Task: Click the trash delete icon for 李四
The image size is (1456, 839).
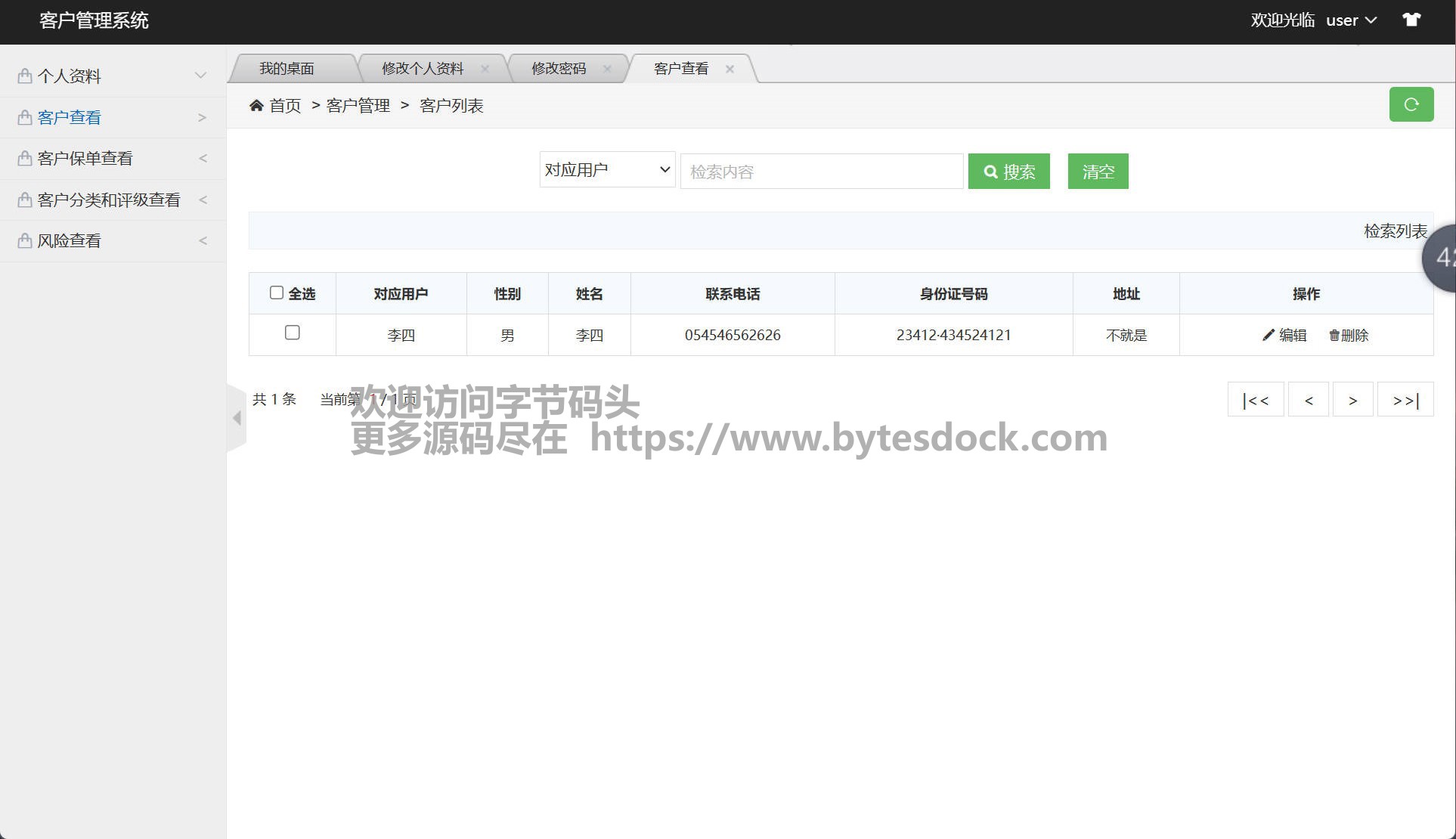Action: (x=1334, y=335)
